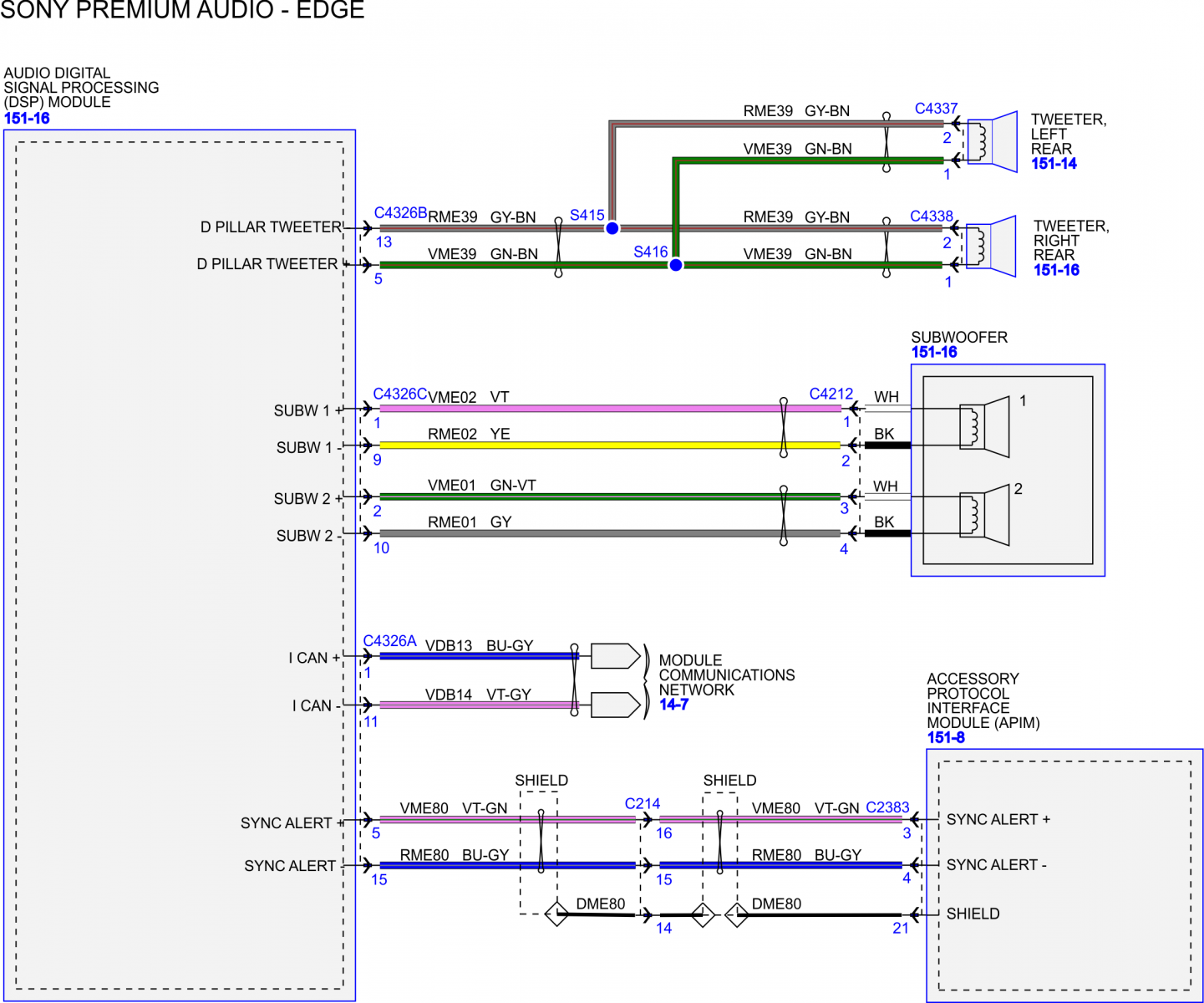The height and width of the screenshot is (1003, 1204).
Task: Select connector label C4338
Action: click(932, 216)
